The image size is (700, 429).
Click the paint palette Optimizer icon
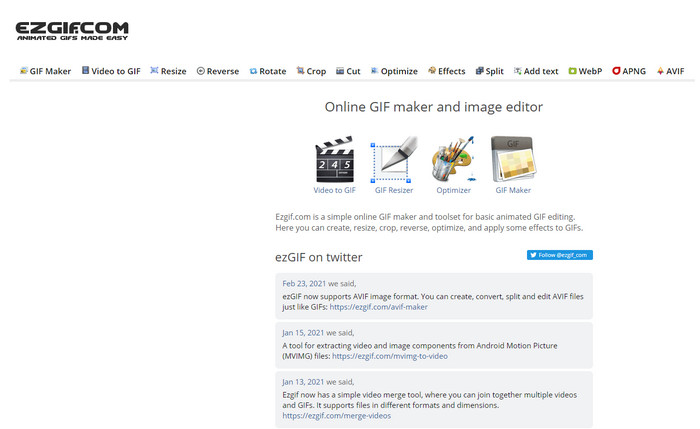point(453,159)
